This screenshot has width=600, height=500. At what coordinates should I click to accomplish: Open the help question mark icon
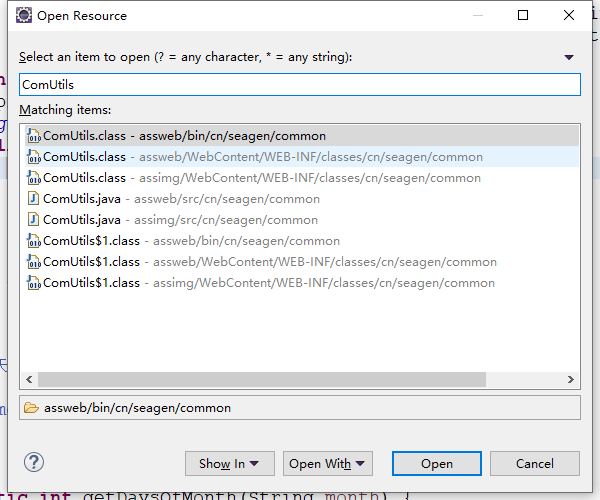tap(34, 462)
